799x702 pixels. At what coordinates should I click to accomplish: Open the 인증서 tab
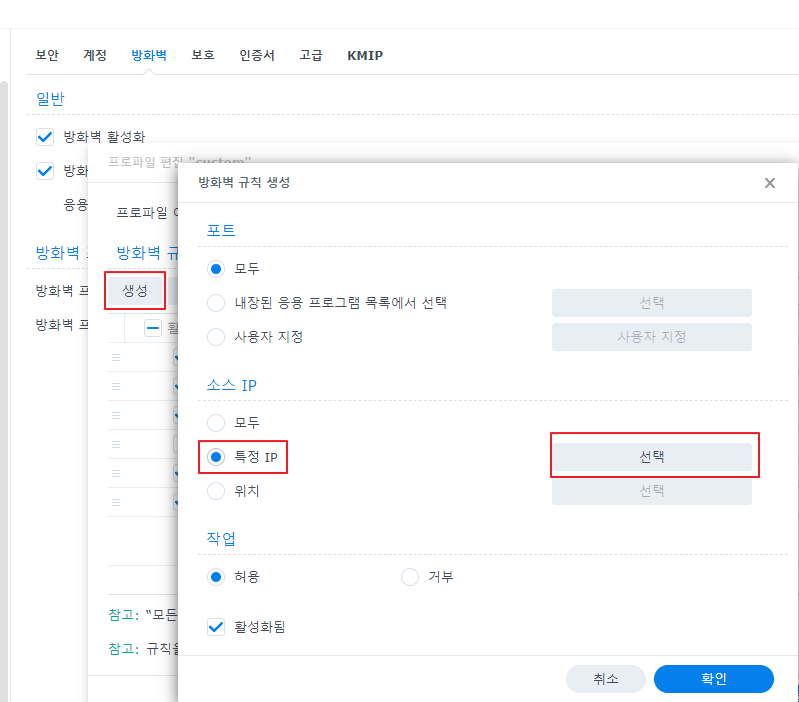[257, 55]
